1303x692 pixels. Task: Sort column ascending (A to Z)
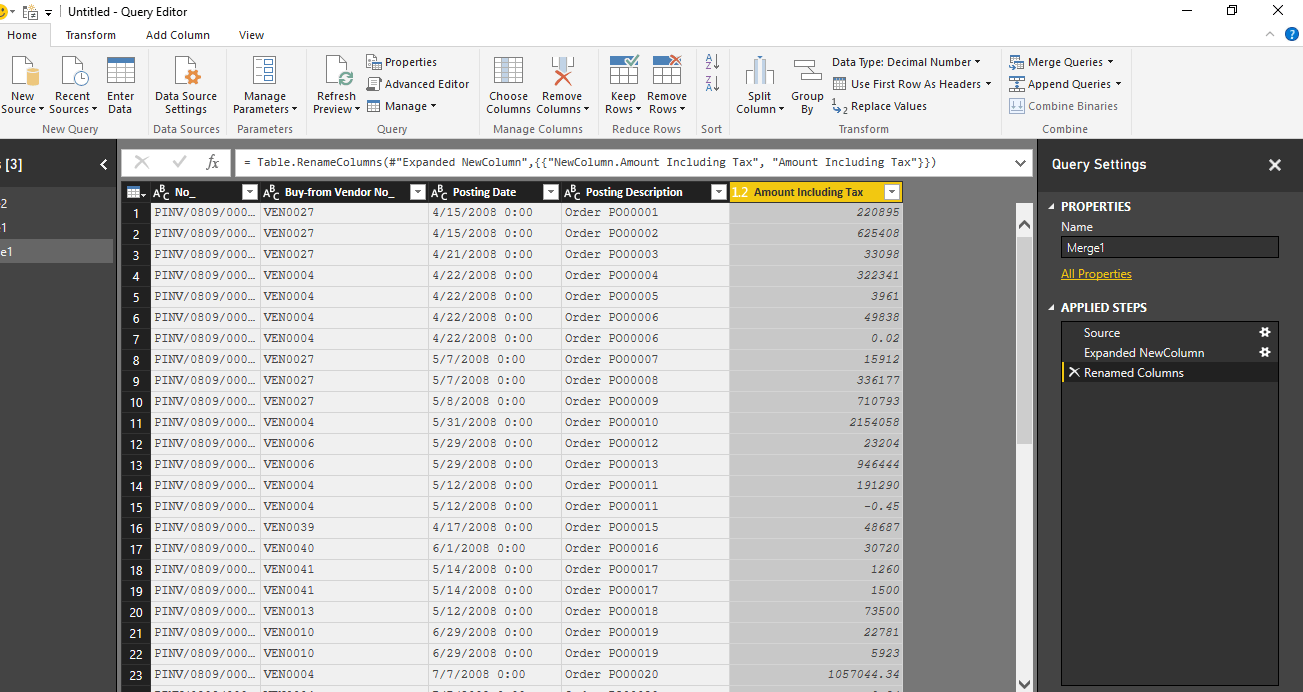point(712,62)
